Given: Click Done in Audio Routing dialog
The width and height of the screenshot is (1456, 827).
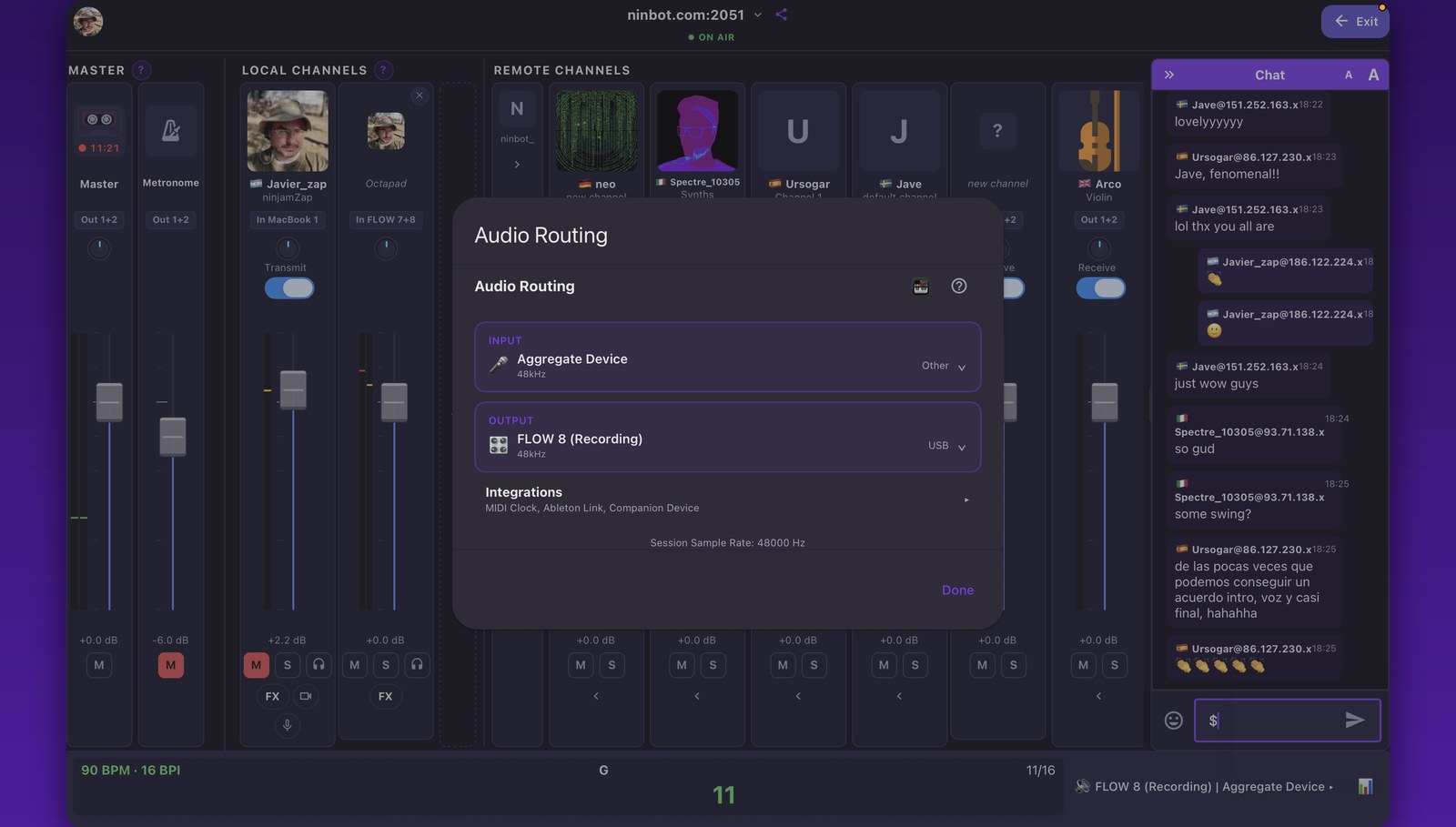Looking at the screenshot, I should (x=957, y=590).
